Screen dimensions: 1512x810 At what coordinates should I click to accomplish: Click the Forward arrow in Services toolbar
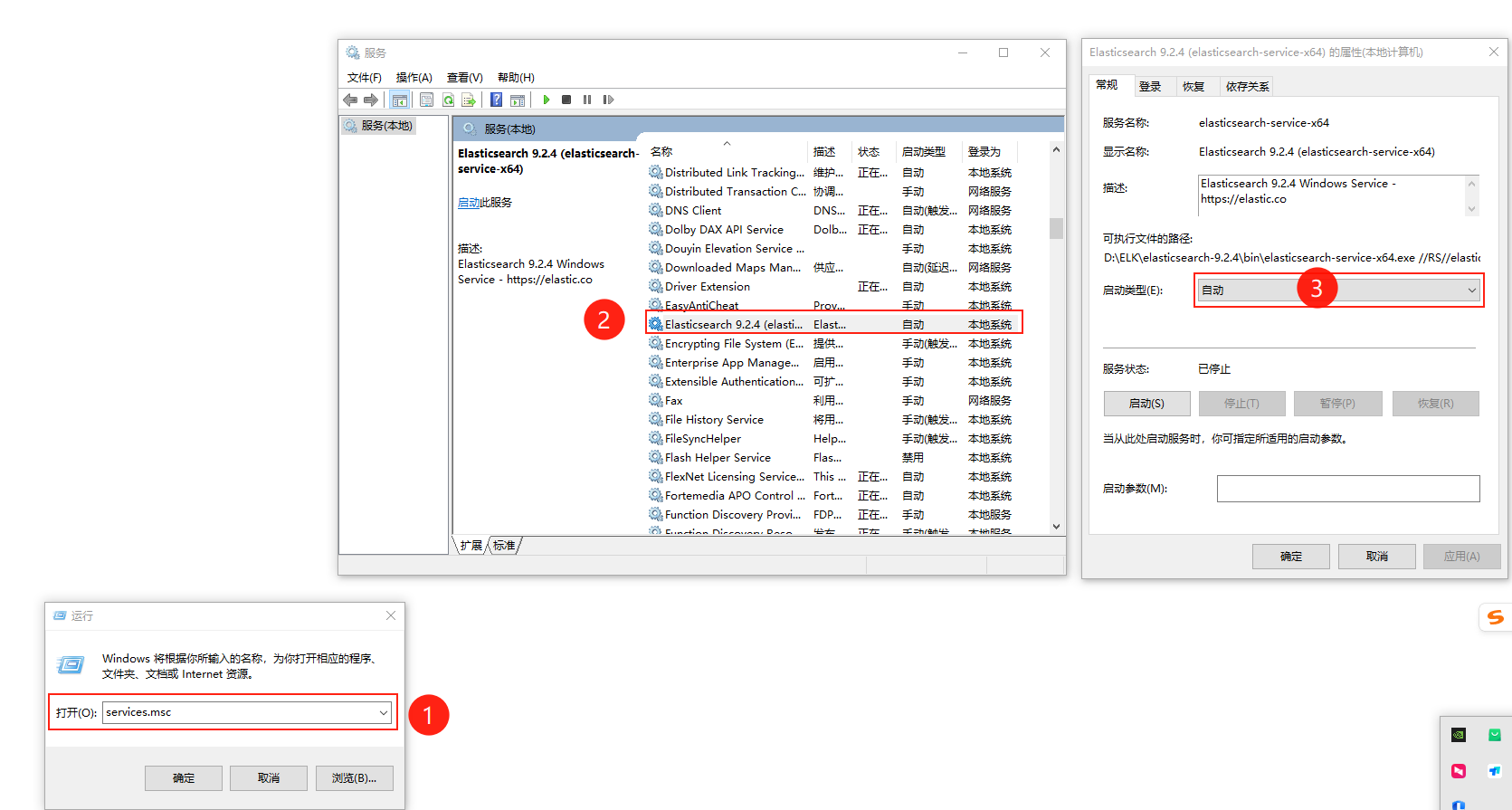click(x=371, y=100)
